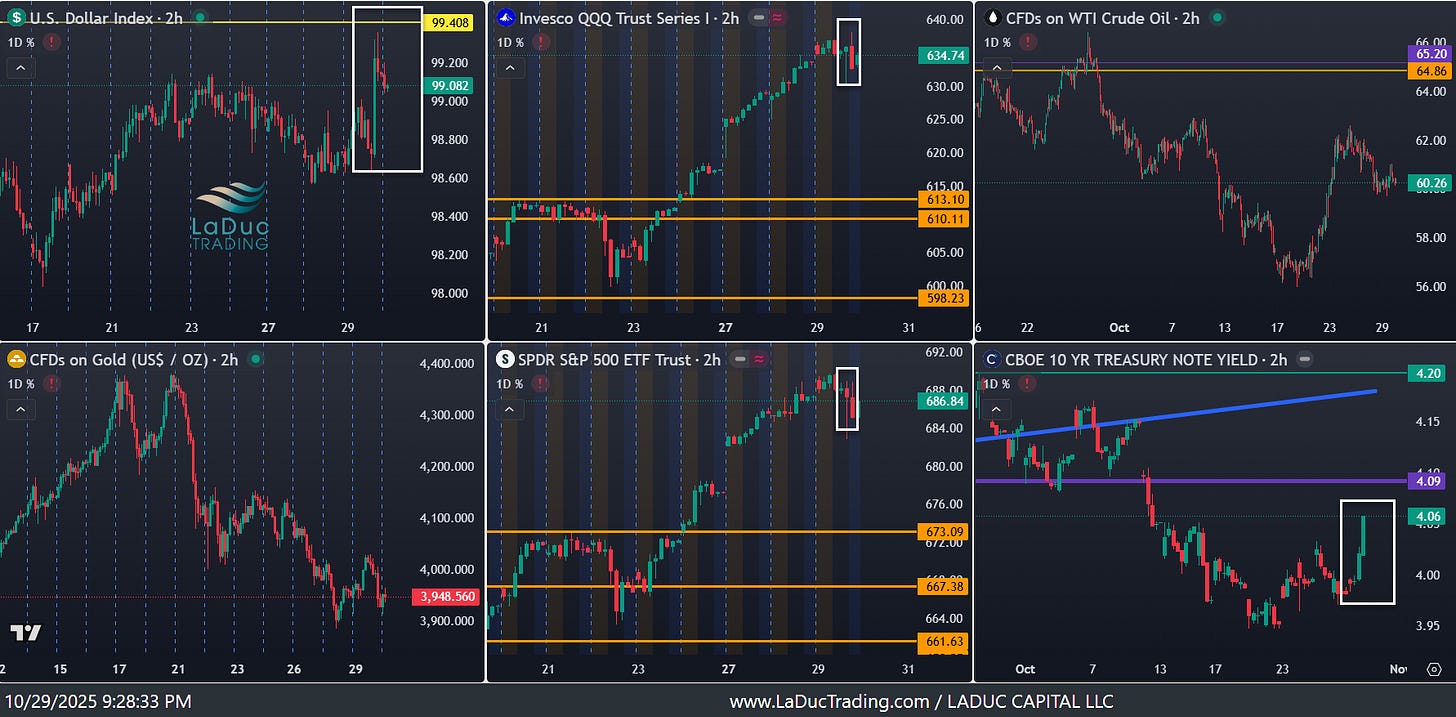1456x717 pixels.
Task: Click grey market status pill on SPDR chart
Action: point(742,359)
